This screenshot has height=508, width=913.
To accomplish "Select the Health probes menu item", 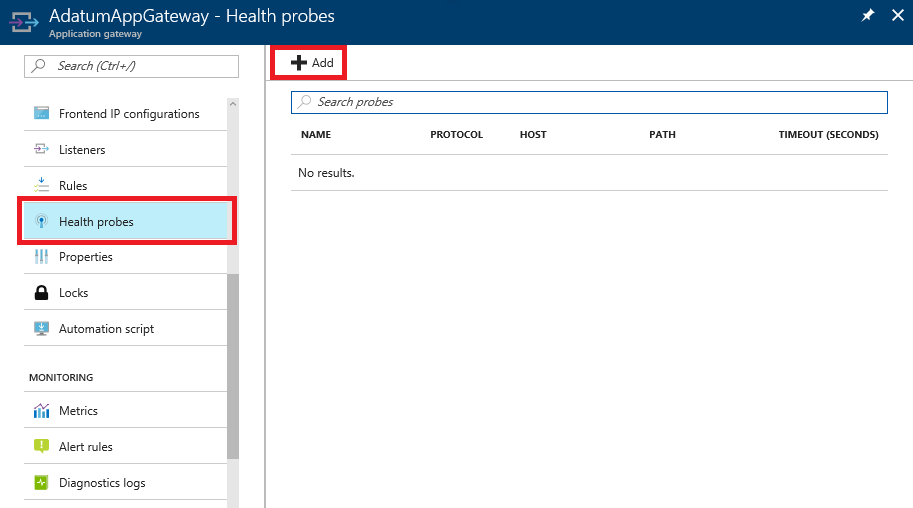I will point(126,221).
